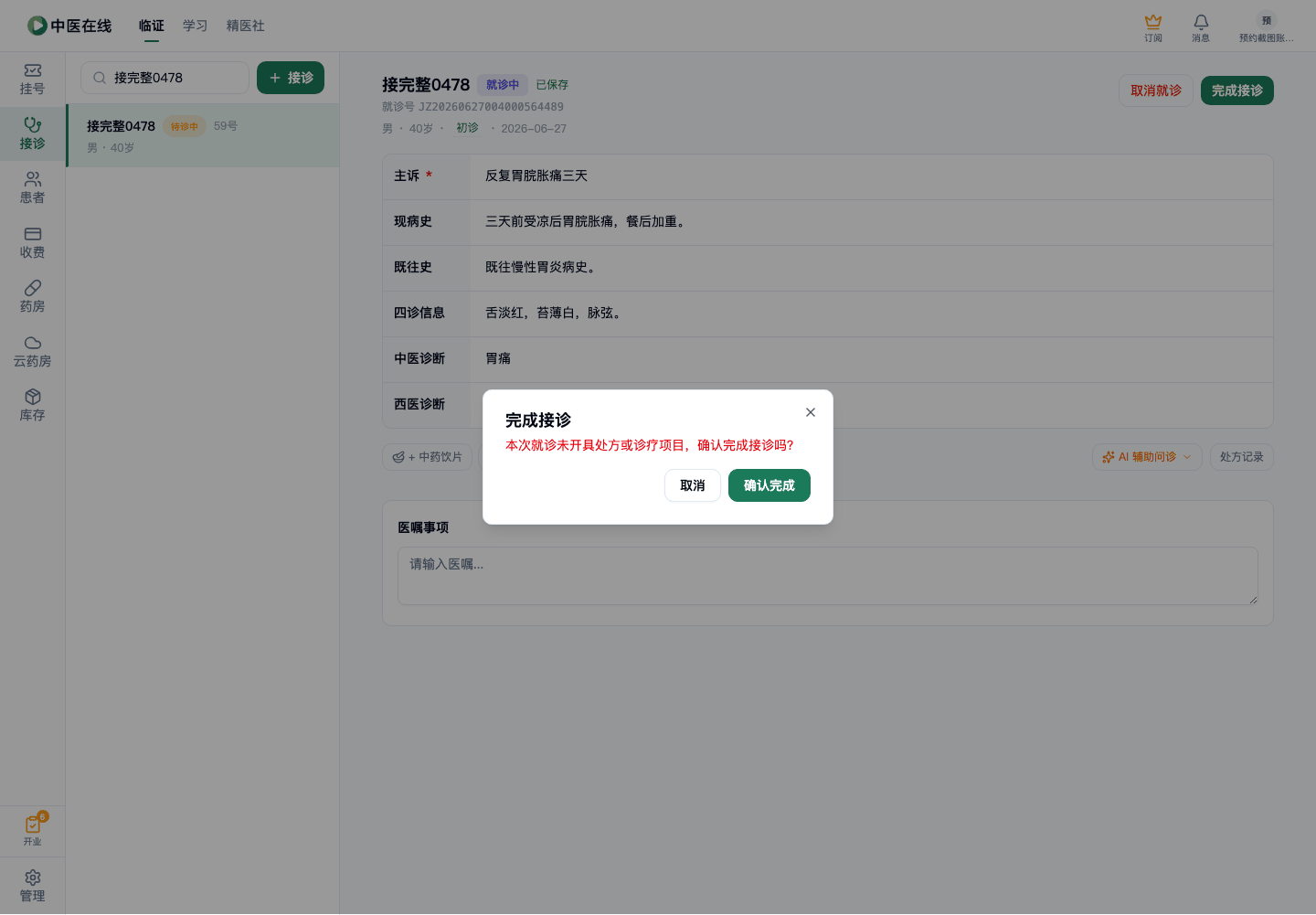This screenshot has height=915, width=1316.
Task: Open 开业 checklist icon with badge
Action: coord(32,830)
